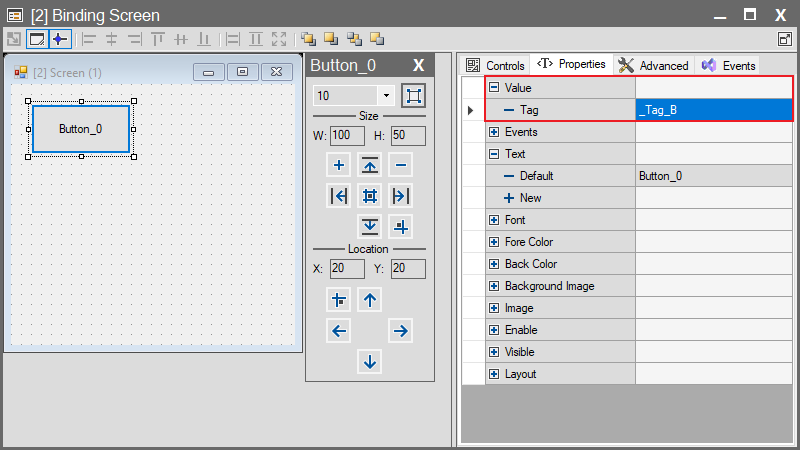Click the move left arrow button
800x450 pixels.
tap(340, 330)
